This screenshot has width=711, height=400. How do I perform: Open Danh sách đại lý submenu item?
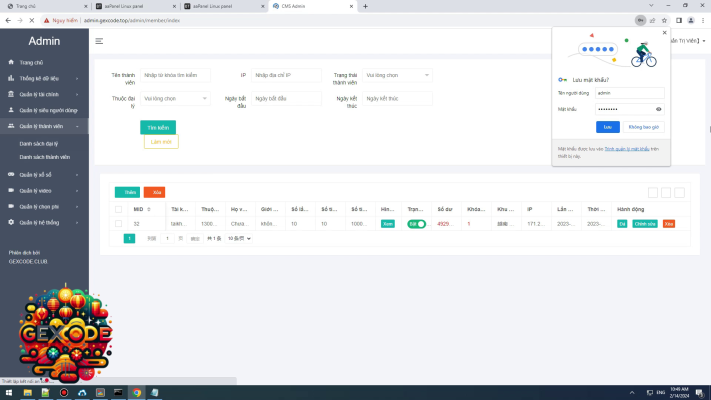click(x=39, y=144)
